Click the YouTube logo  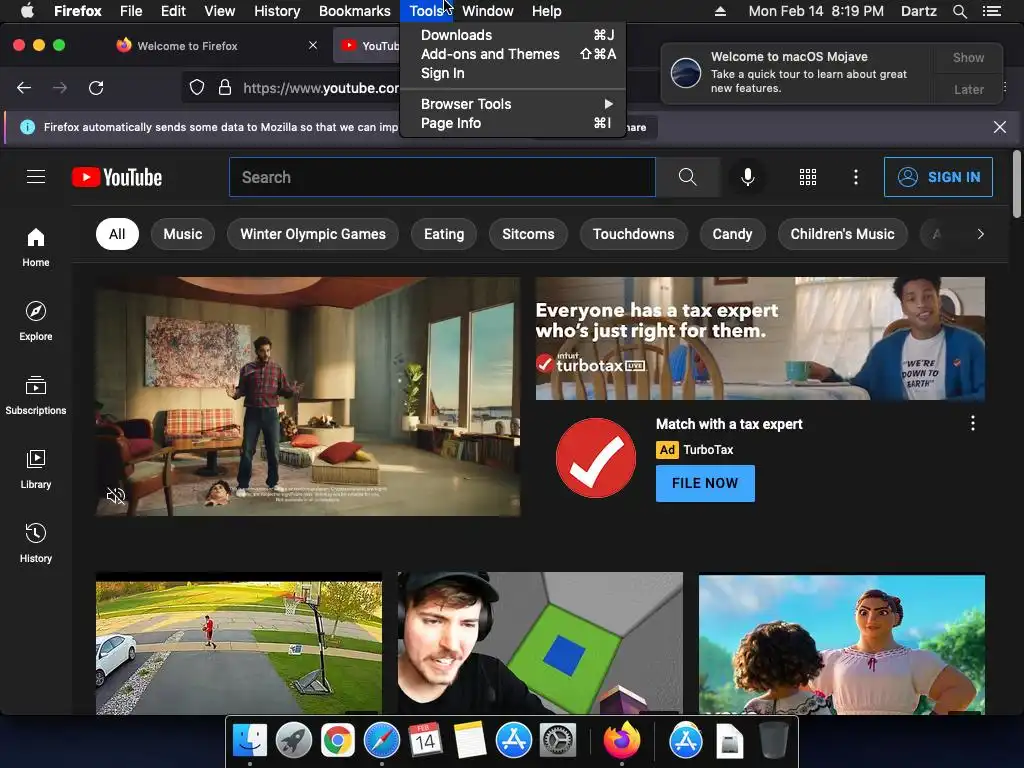(x=117, y=177)
